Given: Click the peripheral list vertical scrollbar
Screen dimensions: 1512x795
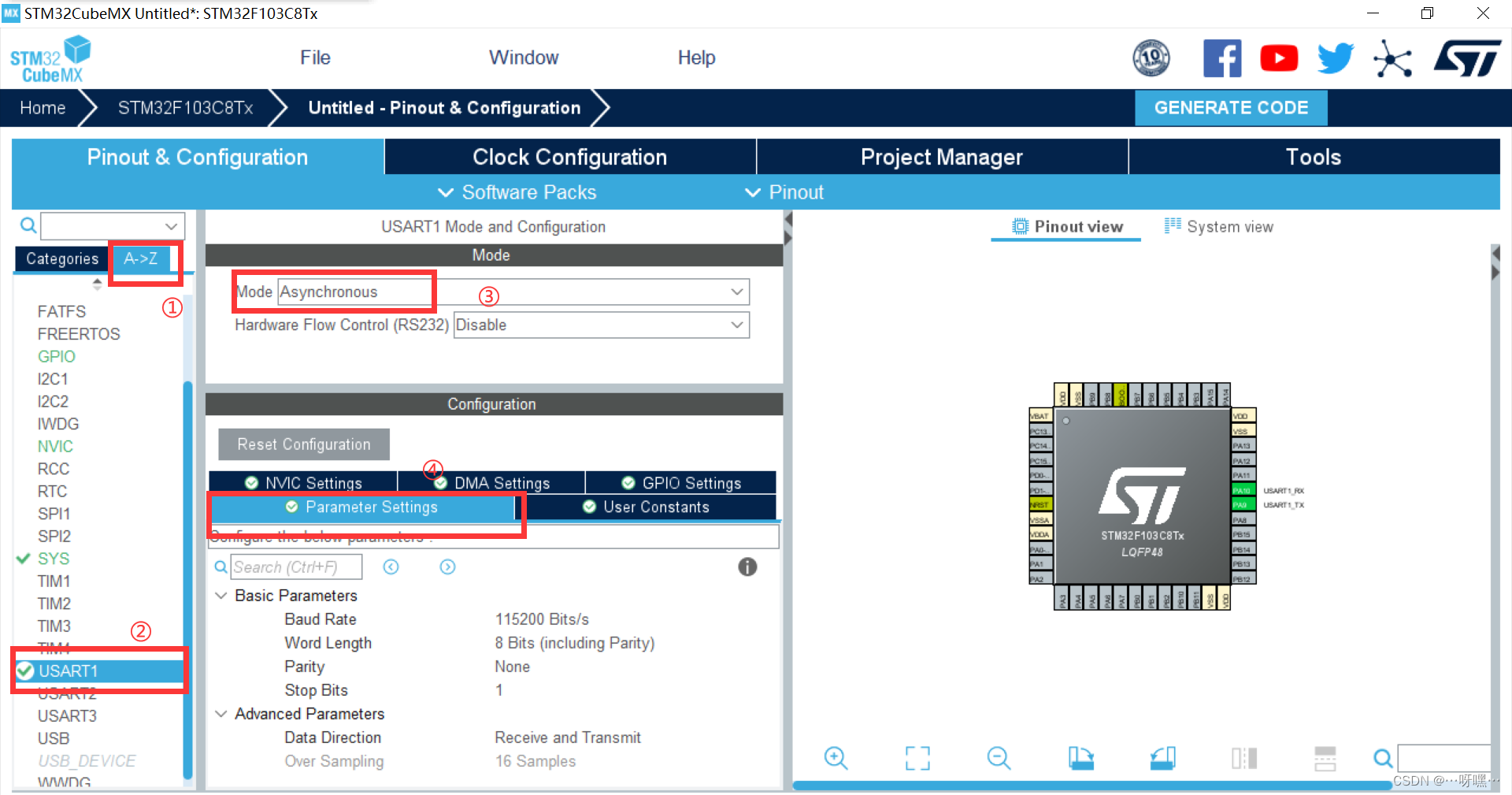Looking at the screenshot, I should pyautogui.click(x=187, y=579).
